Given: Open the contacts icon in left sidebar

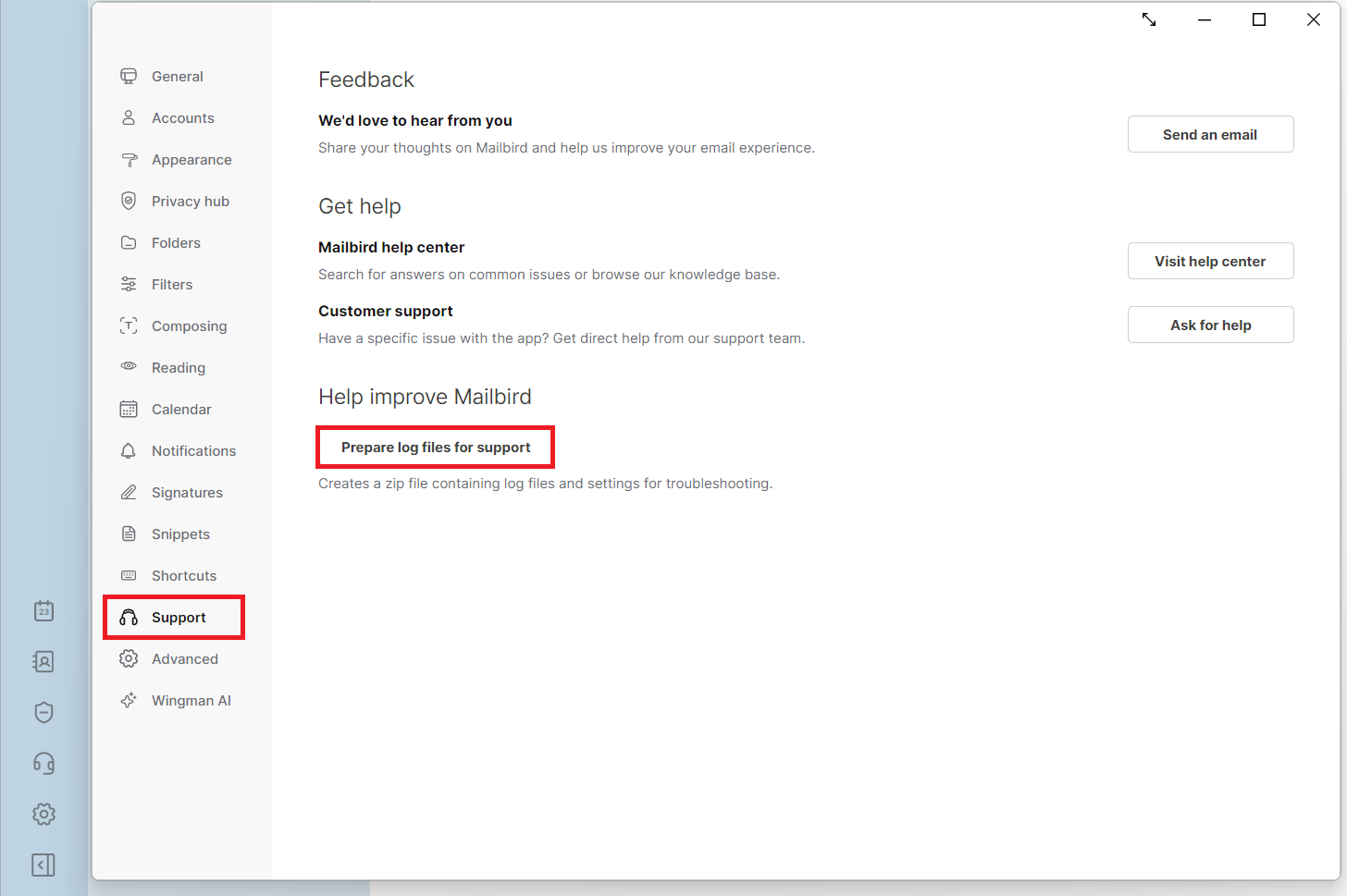Looking at the screenshot, I should coord(43,661).
